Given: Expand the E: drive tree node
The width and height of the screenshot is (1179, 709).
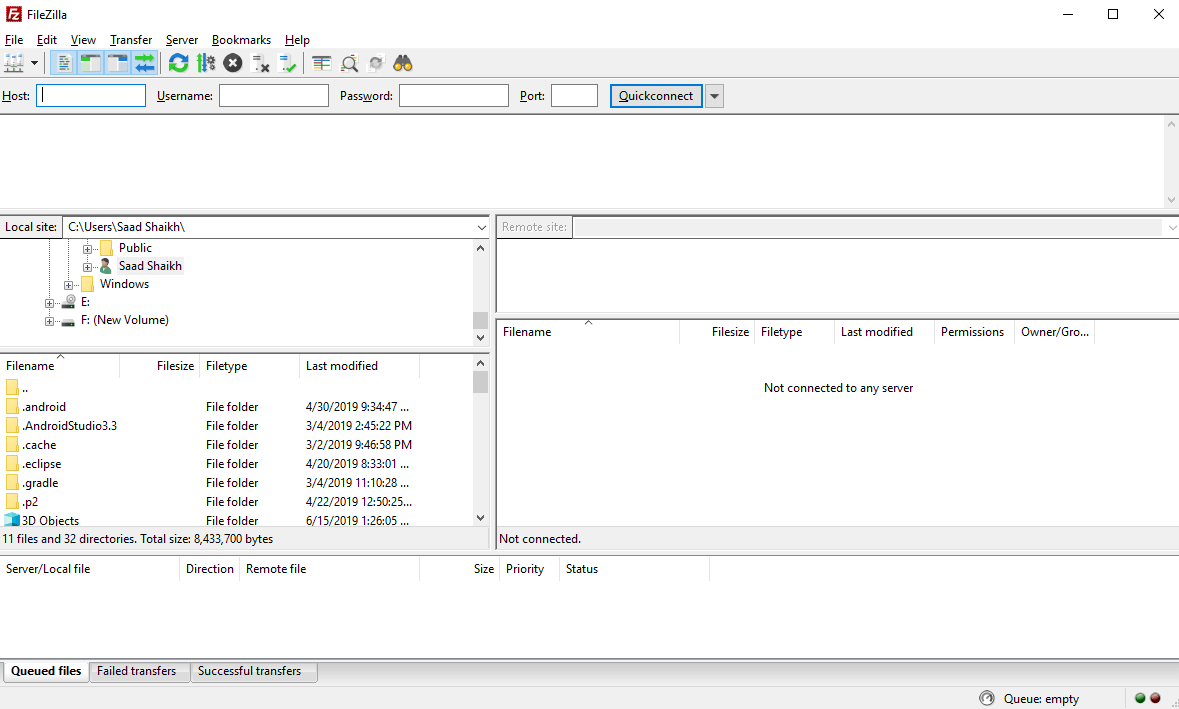Looking at the screenshot, I should pos(50,303).
